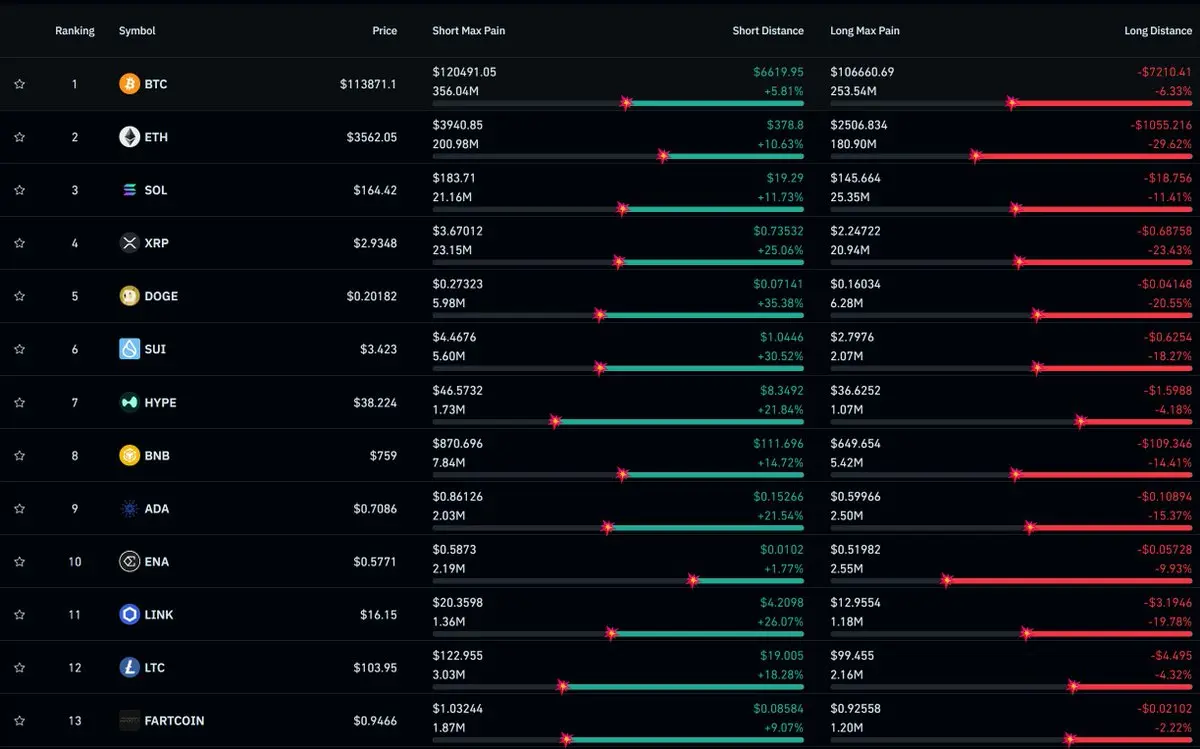The width and height of the screenshot is (1200, 749).
Task: Click BTC short volume 356.04M
Action: (455, 91)
